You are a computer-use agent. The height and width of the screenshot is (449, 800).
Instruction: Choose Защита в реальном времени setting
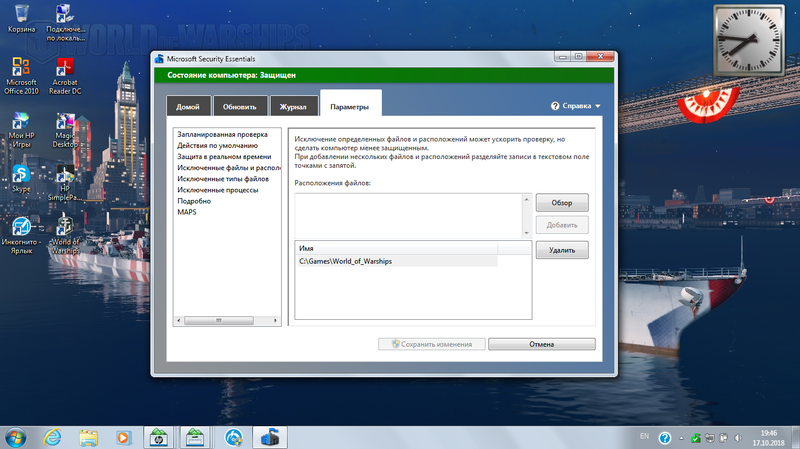[x=224, y=157]
